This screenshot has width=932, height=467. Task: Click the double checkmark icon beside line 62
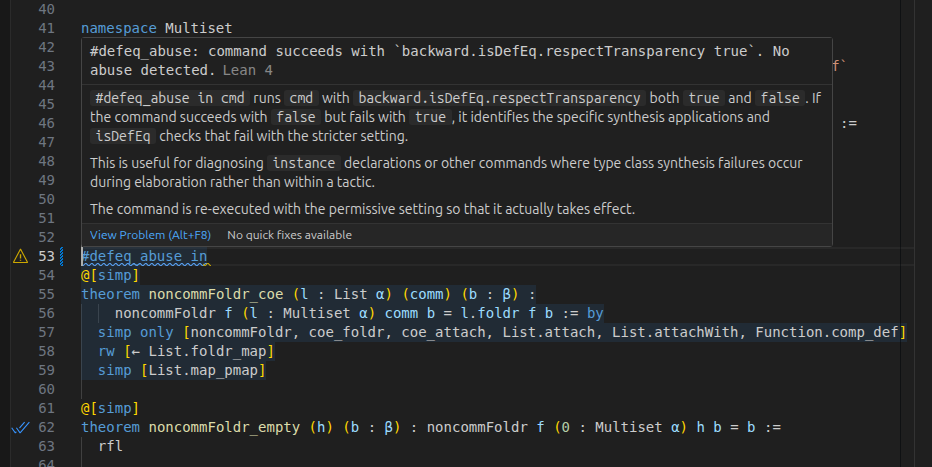(x=20, y=428)
